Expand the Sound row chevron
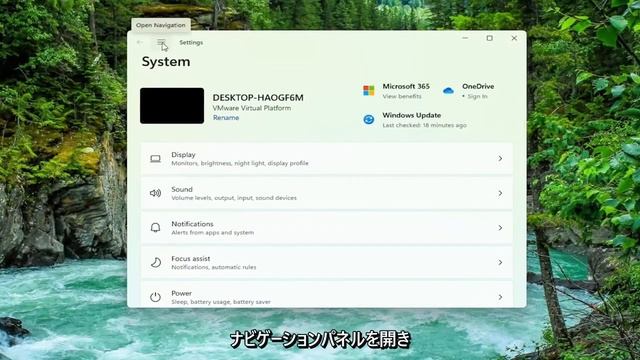 coord(500,193)
